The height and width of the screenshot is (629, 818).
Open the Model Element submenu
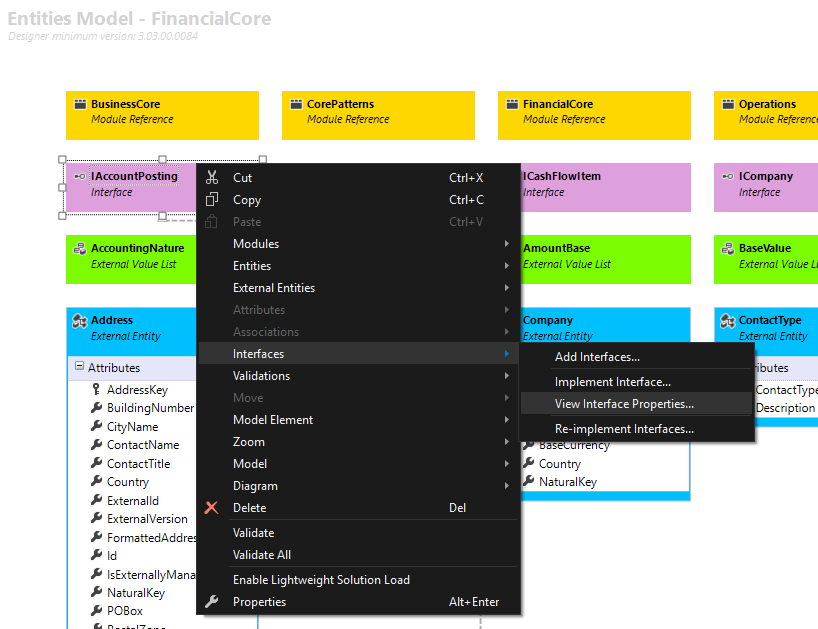[358, 420]
